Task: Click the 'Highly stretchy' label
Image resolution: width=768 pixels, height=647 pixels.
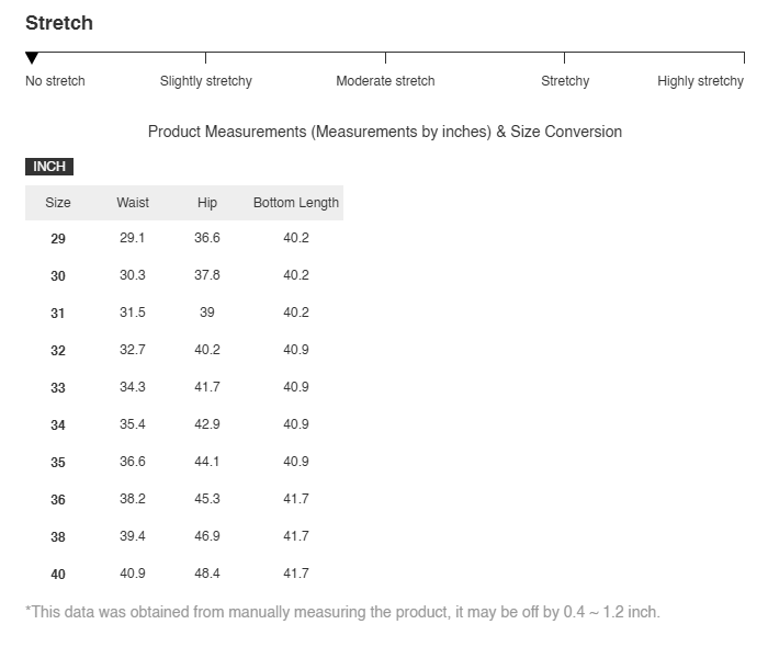Action: pyautogui.click(x=700, y=81)
